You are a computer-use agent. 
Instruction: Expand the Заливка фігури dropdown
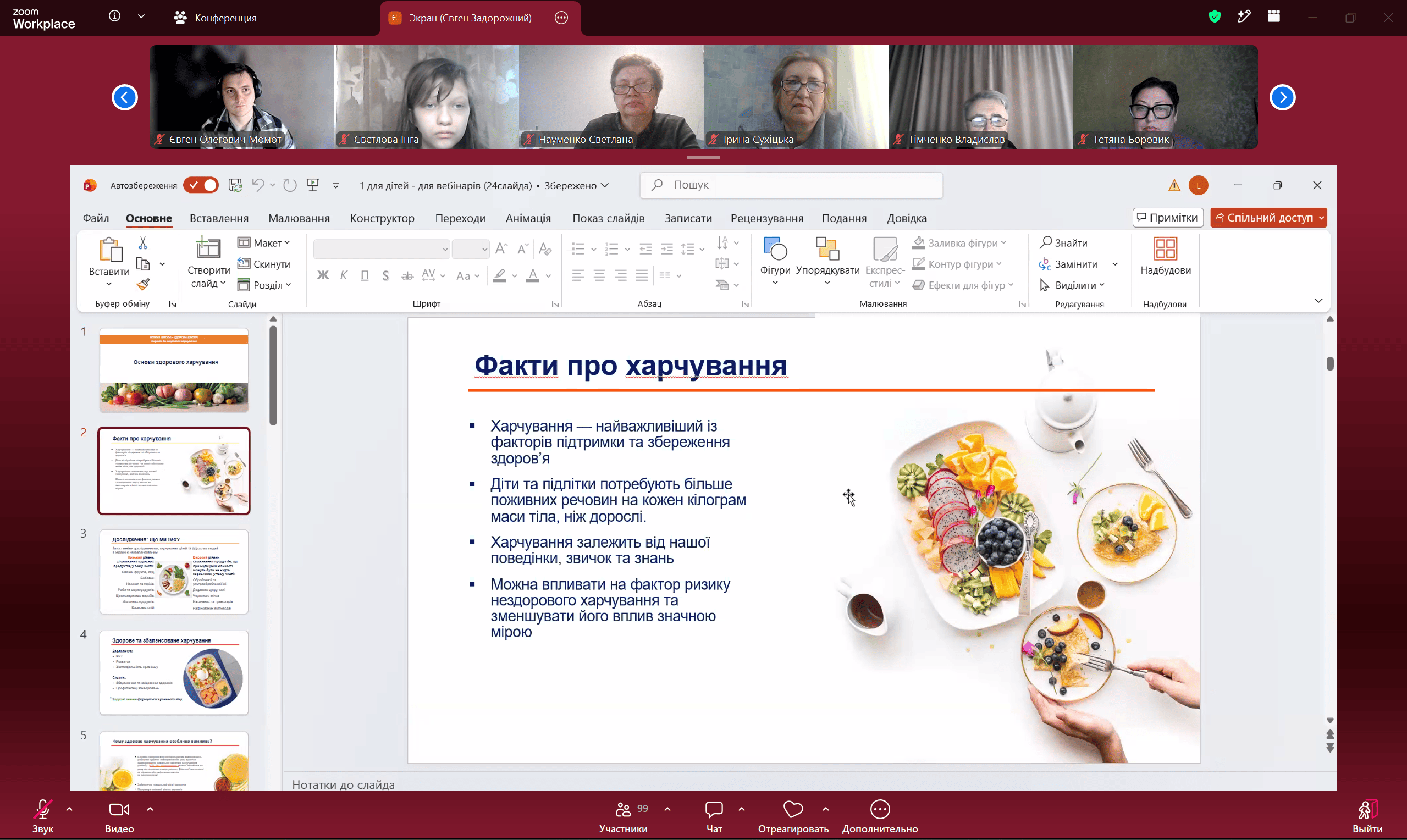(959, 243)
